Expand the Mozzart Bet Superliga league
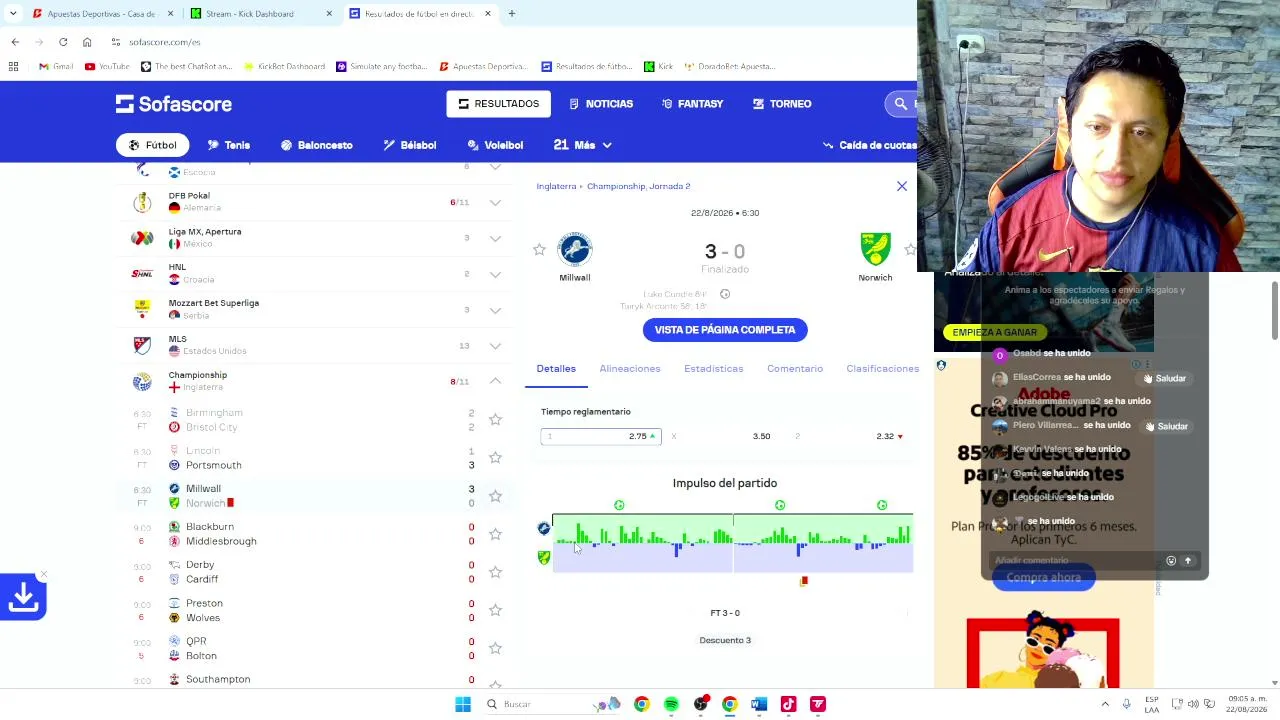1280x720 pixels. (x=495, y=310)
